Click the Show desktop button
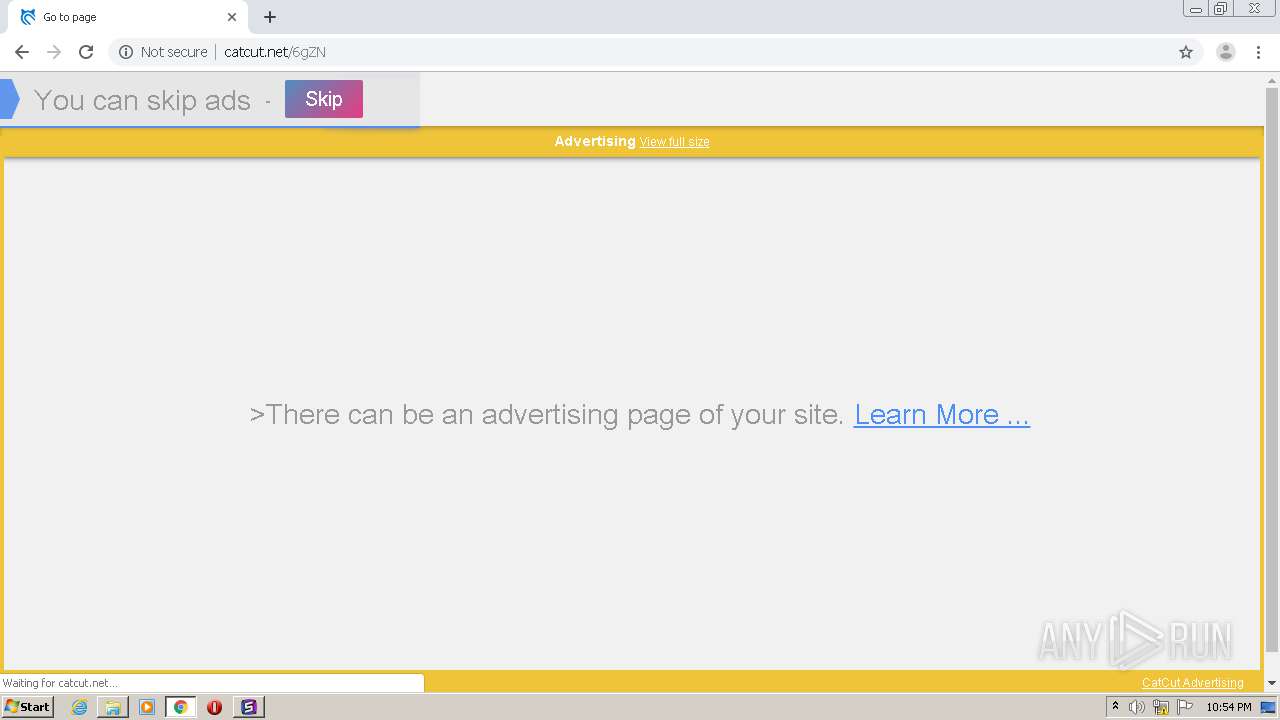Viewport: 1280px width, 720px height. [1269, 707]
